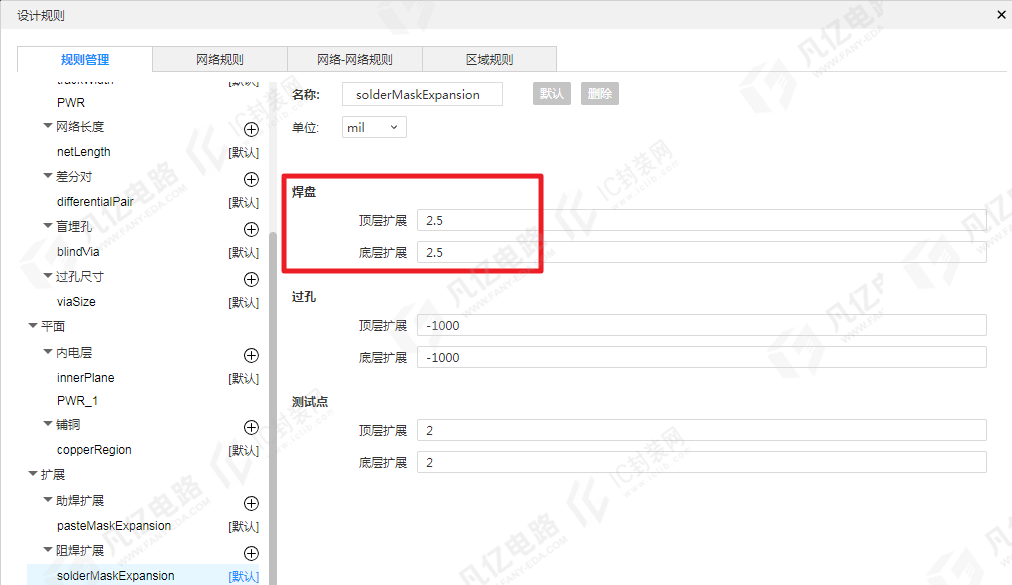Screen dimensions: 1012x585
Task: Collapse the 平面 category
Action: tap(33, 325)
